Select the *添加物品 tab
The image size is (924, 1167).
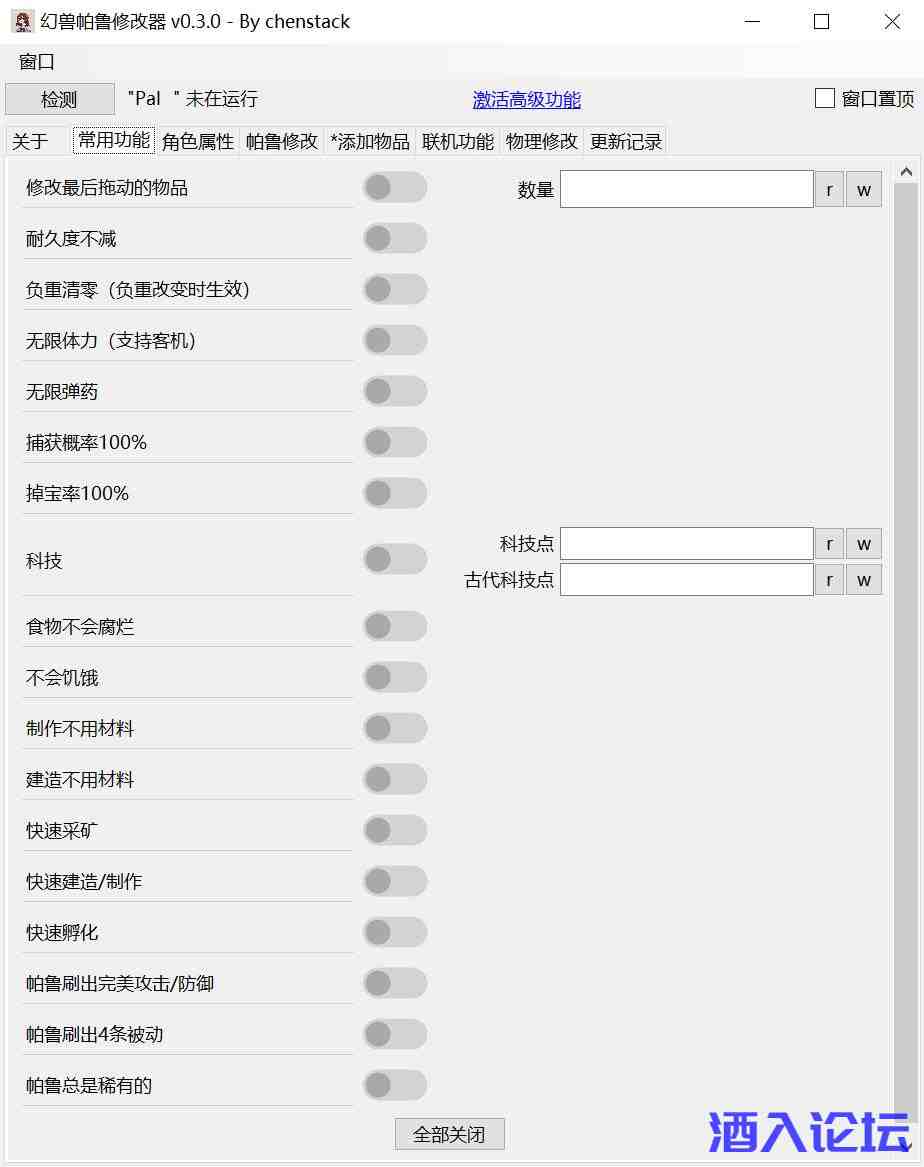(x=370, y=141)
